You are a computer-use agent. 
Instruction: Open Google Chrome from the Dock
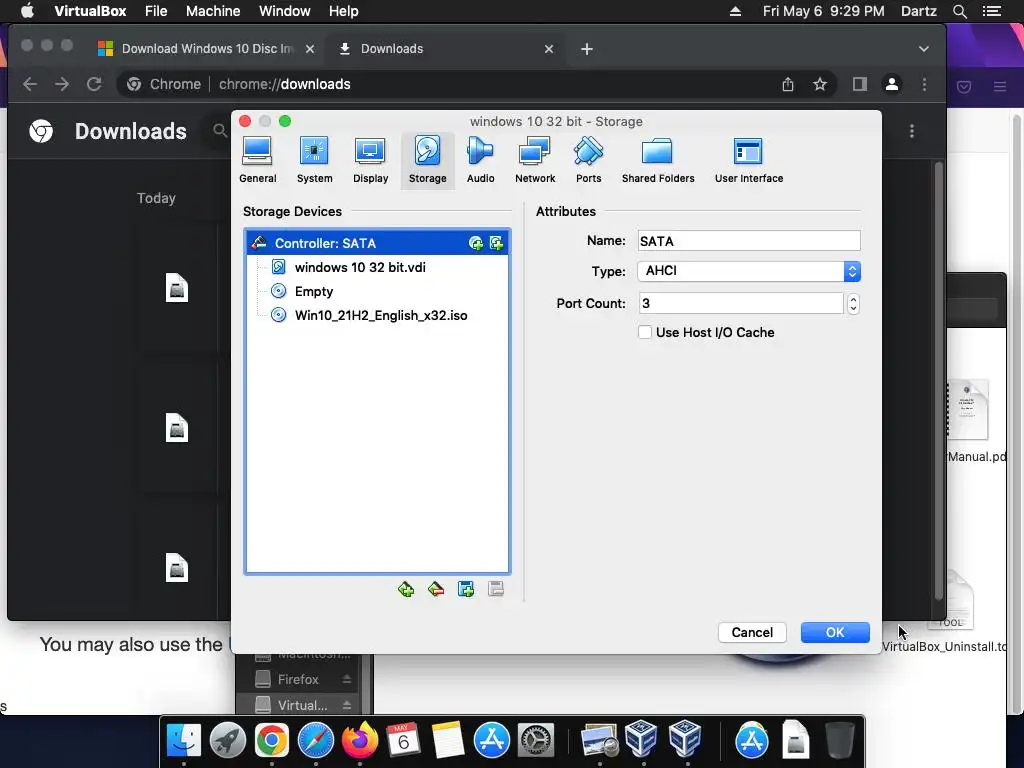click(x=271, y=741)
